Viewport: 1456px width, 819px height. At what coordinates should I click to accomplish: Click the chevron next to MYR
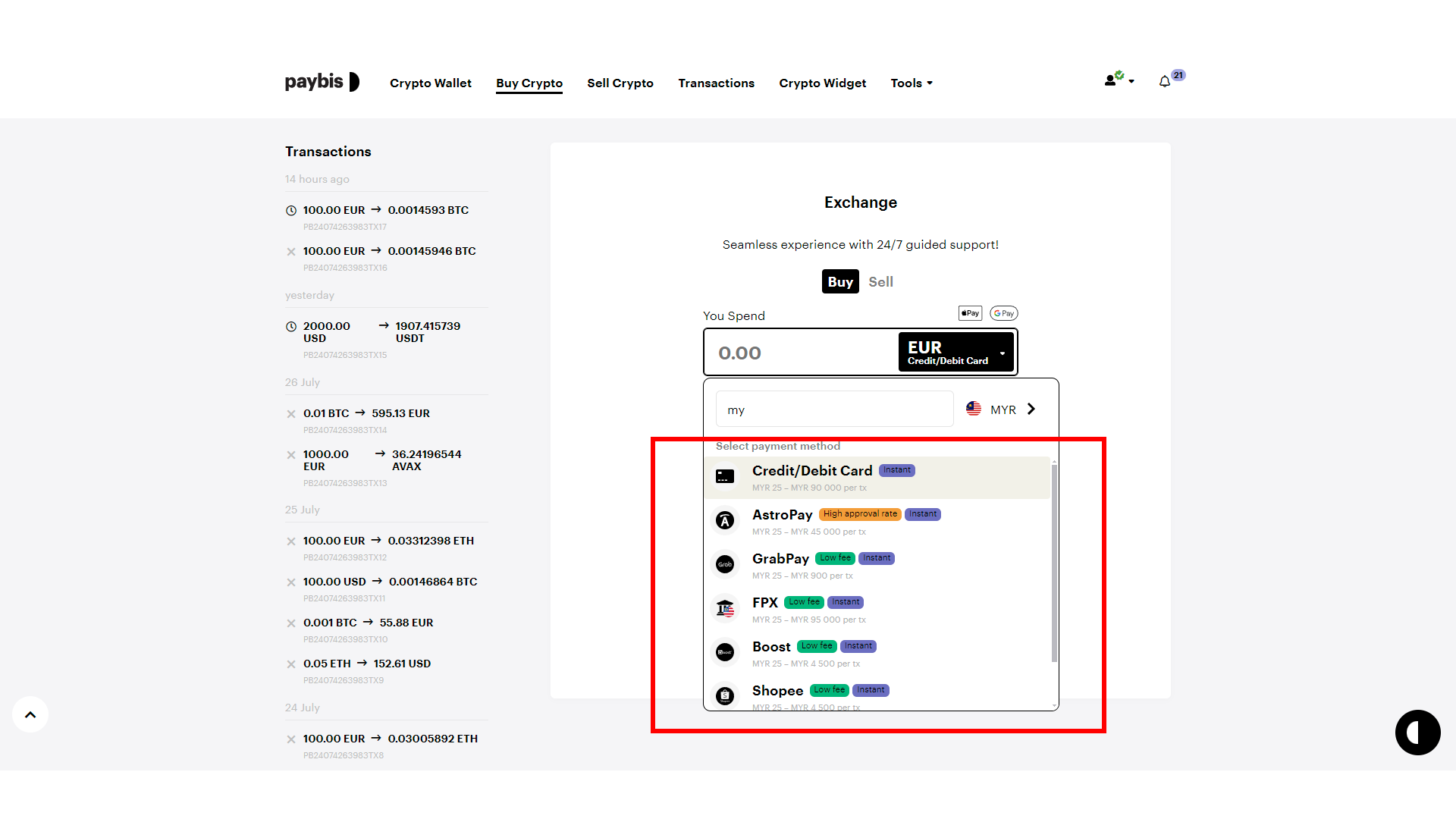pos(1031,409)
